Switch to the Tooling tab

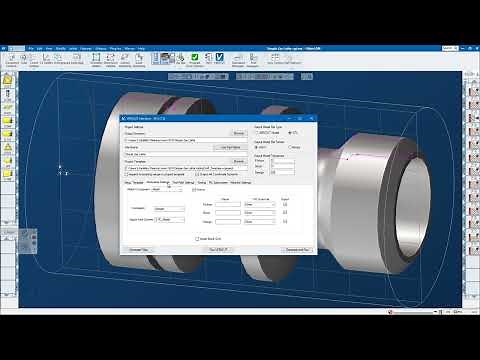pos(201,183)
